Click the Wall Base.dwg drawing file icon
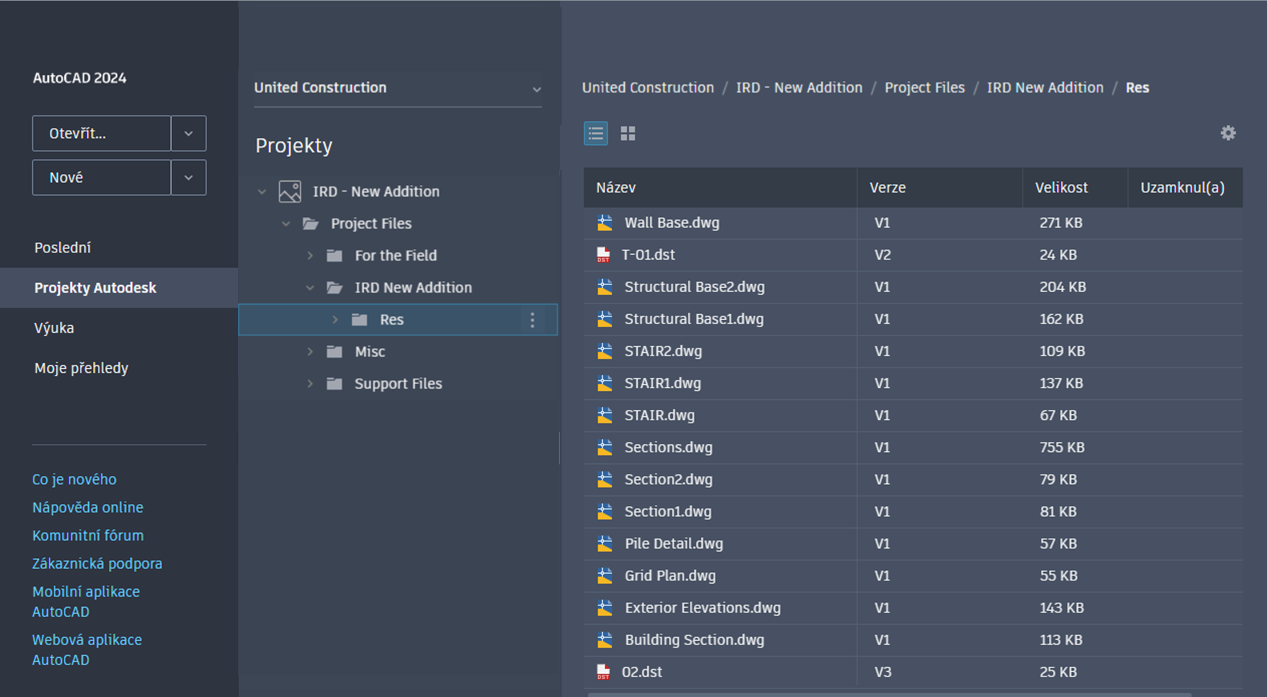Screen dimensions: 1267x697 pyautogui.click(x=604, y=223)
